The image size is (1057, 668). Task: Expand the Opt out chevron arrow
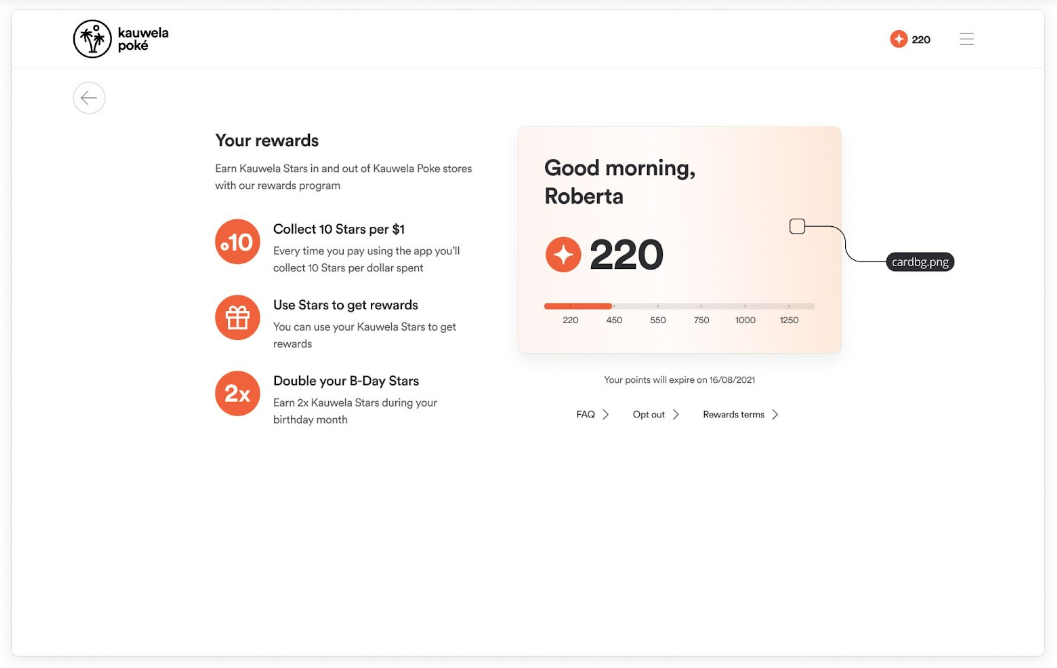point(675,415)
